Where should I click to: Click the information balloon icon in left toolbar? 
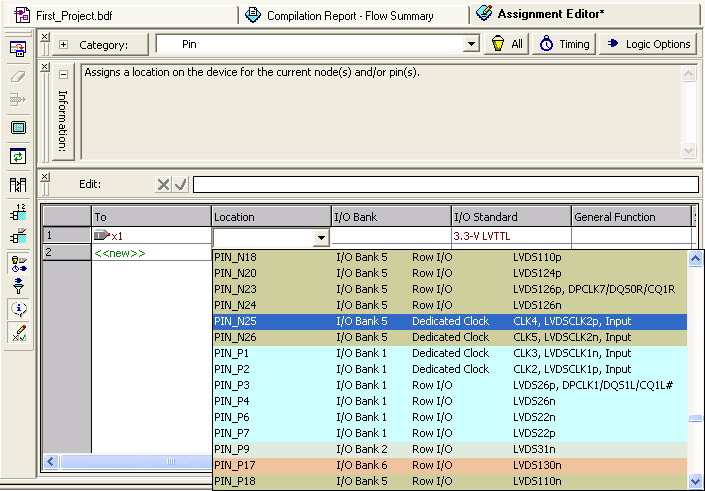17,310
